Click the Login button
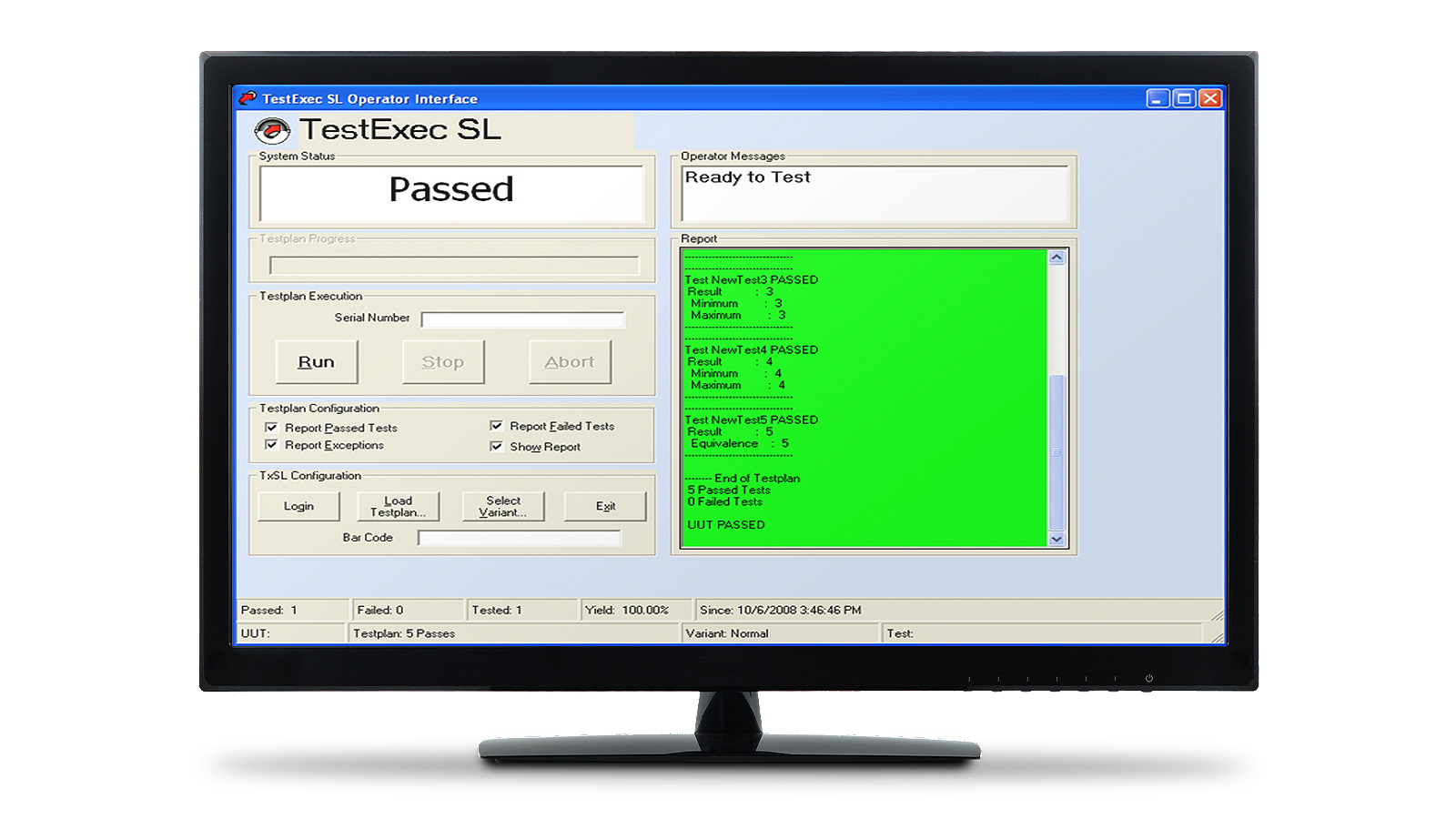1456x819 pixels. [298, 507]
